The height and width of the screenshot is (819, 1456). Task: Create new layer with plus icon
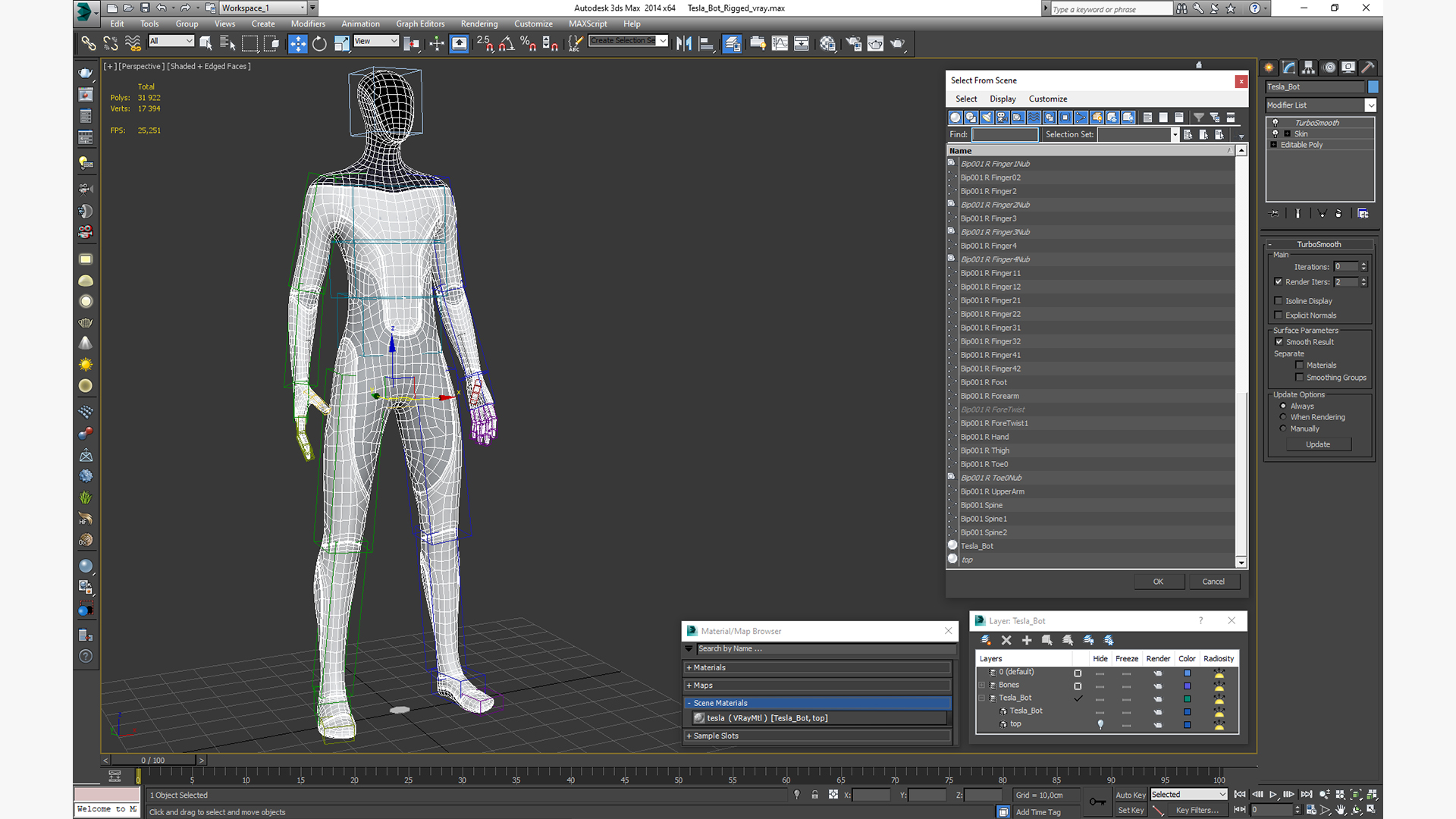click(1027, 640)
